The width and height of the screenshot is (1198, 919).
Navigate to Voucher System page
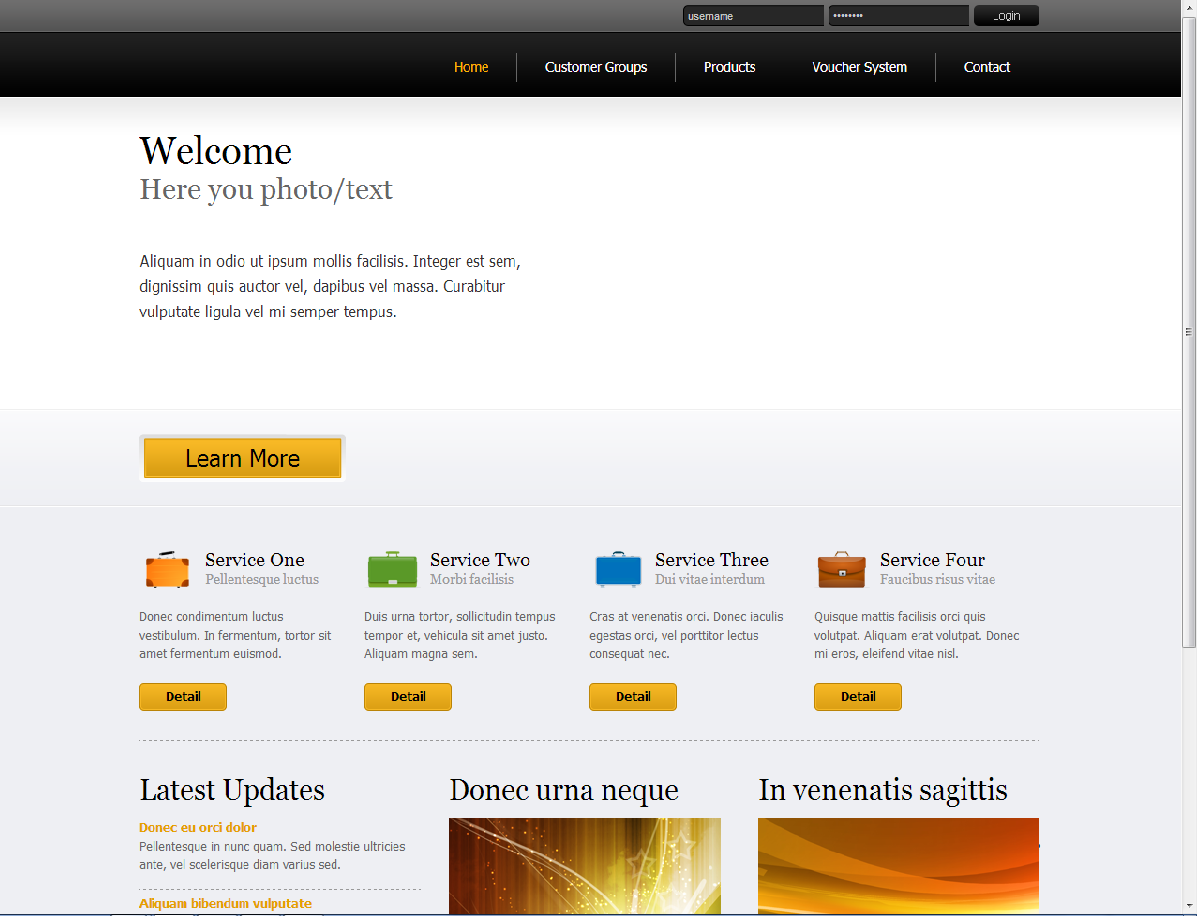[x=859, y=67]
